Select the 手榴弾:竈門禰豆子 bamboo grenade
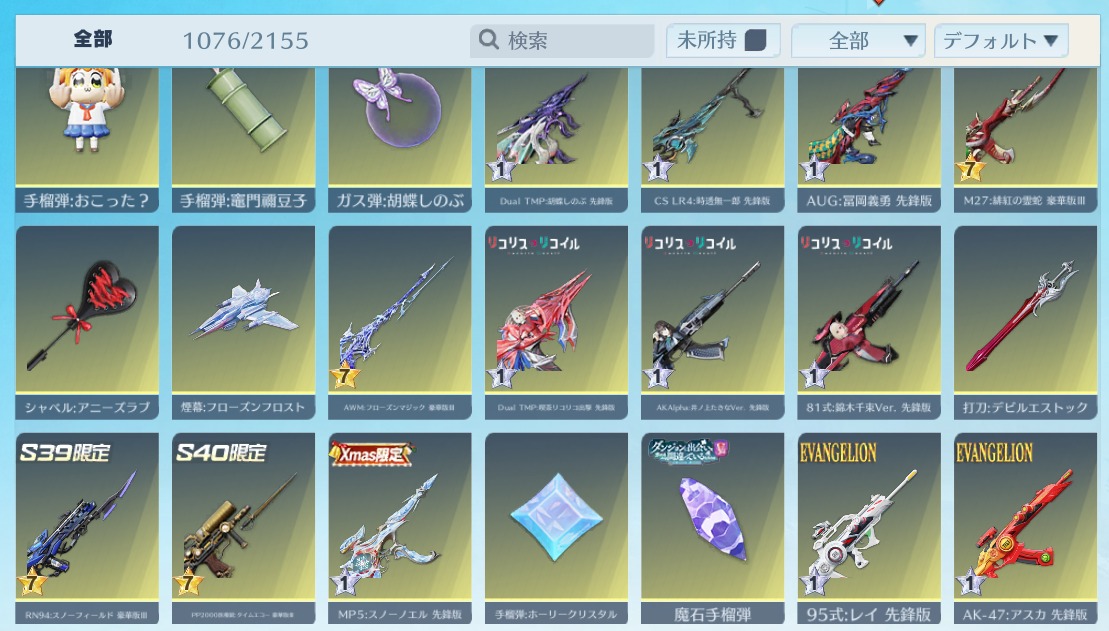Screen dimensions: 1109x631 point(243,140)
